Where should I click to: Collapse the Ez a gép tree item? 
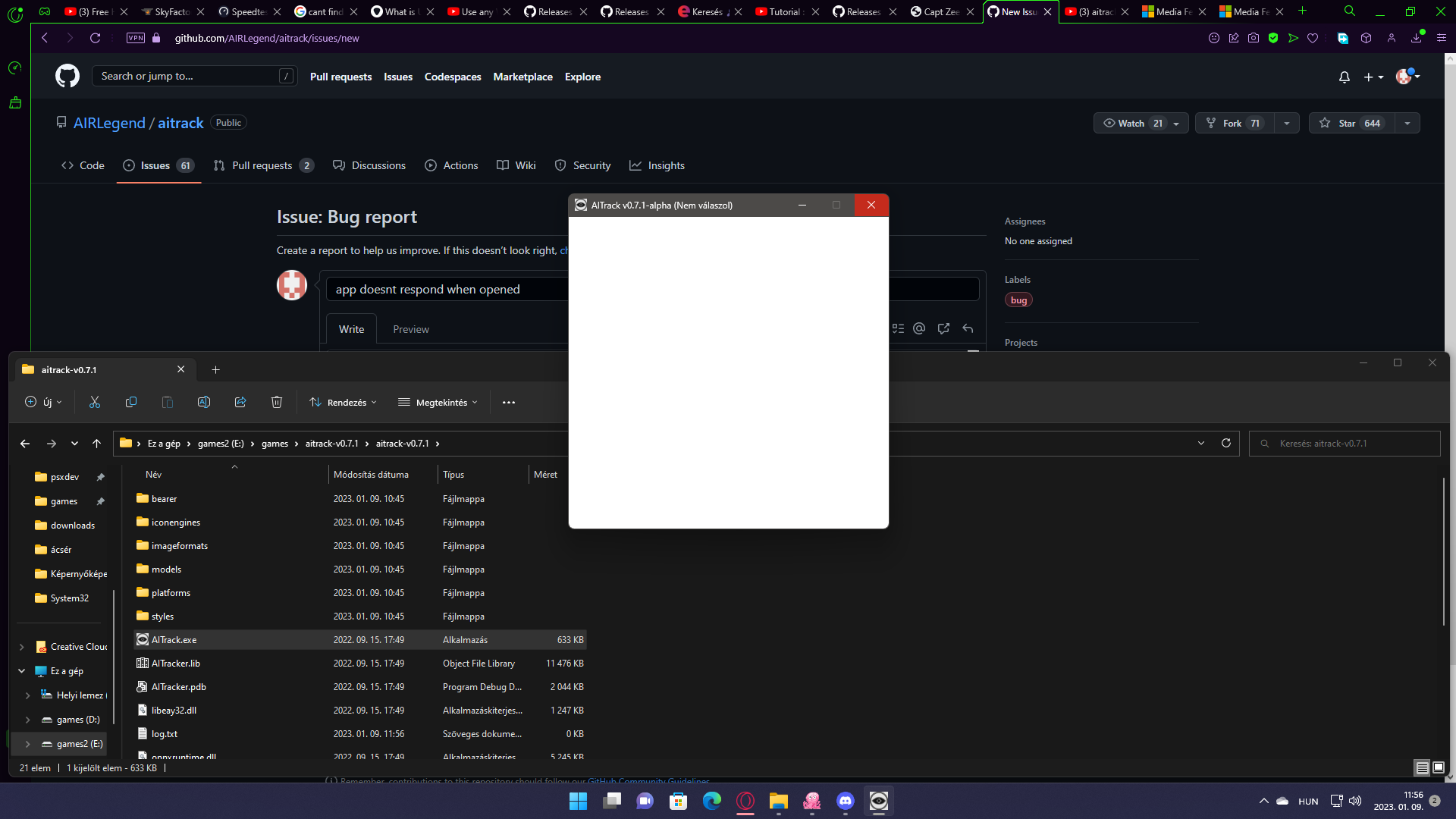(21, 670)
